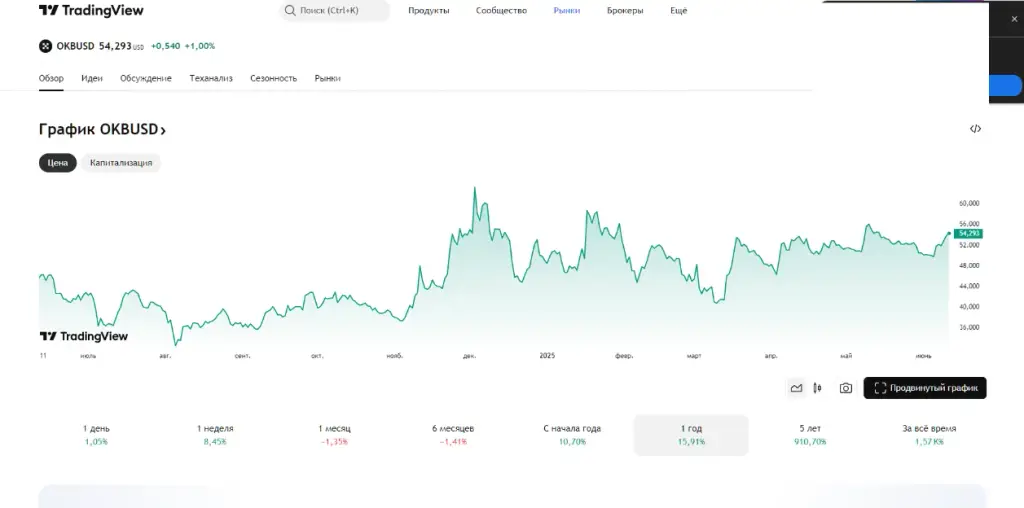Screen dimensions: 1024x508
Task: Click the OKBUSD ticker text
Action: pyautogui.click(x=75, y=46)
